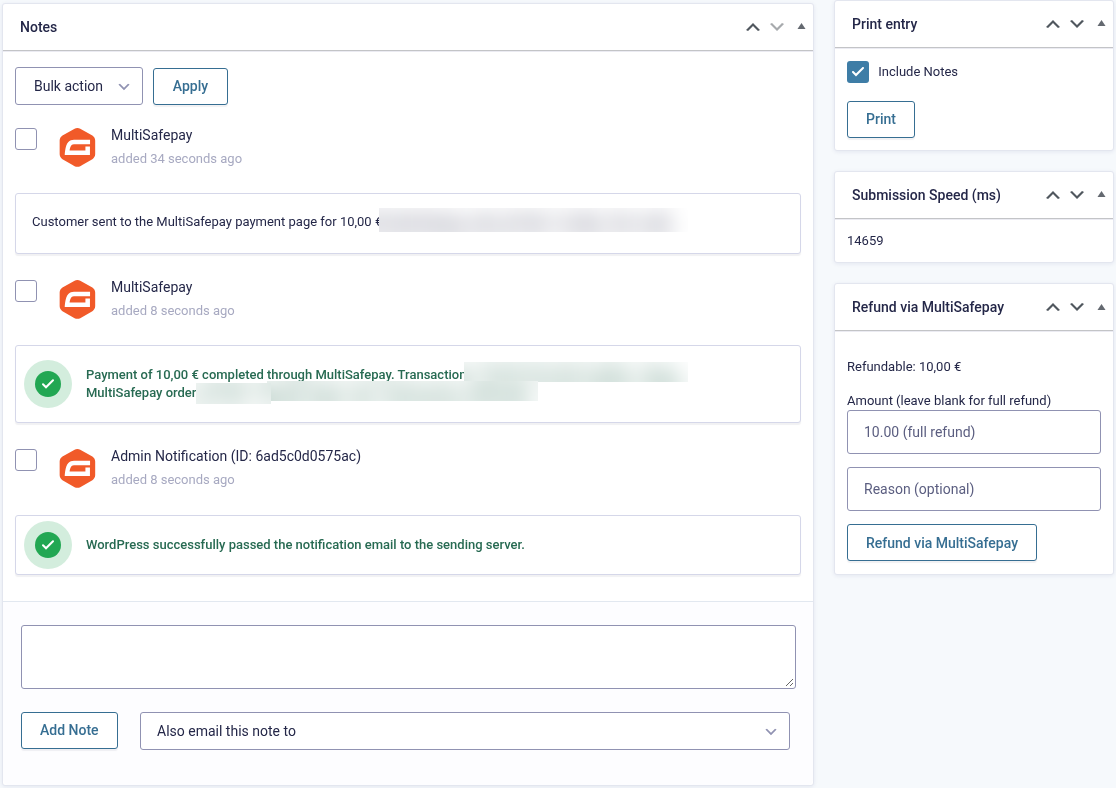The image size is (1116, 788).
Task: Focus the Reason (optional) field
Action: tap(974, 489)
